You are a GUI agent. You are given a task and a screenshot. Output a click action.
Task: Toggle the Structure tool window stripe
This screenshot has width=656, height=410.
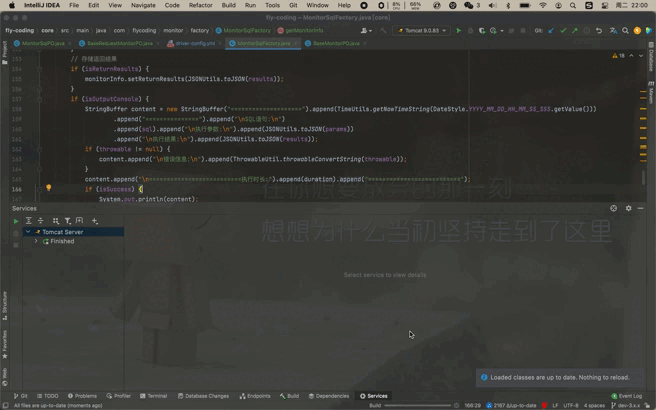tap(5, 306)
